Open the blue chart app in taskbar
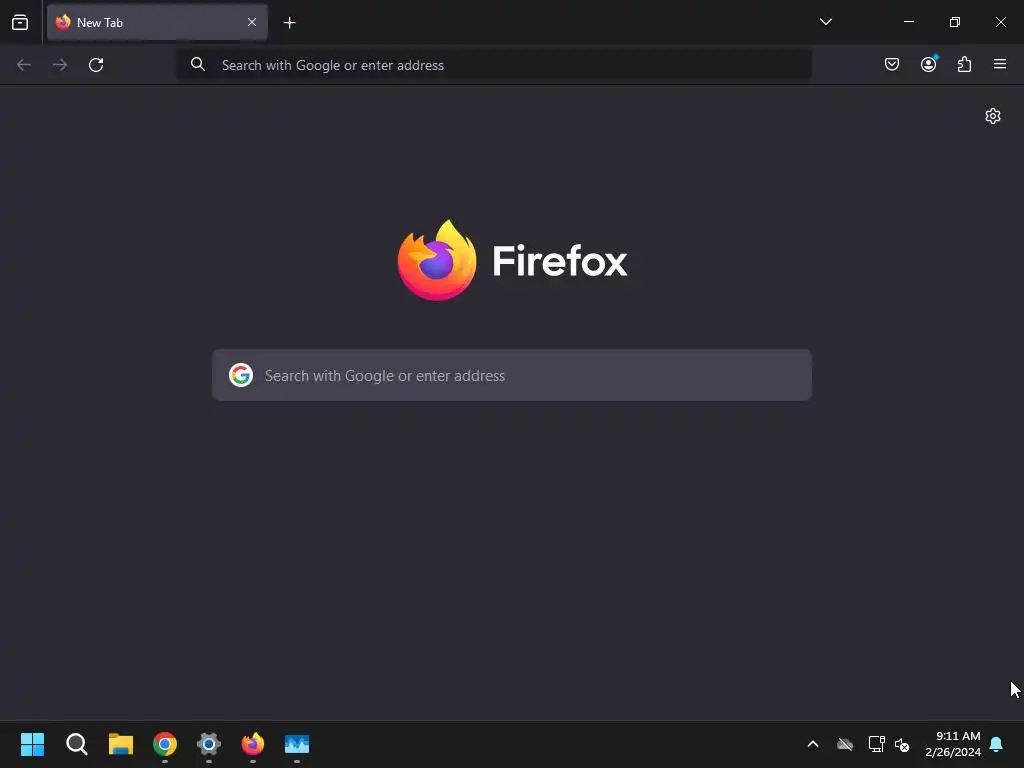The image size is (1024, 768). click(x=297, y=744)
